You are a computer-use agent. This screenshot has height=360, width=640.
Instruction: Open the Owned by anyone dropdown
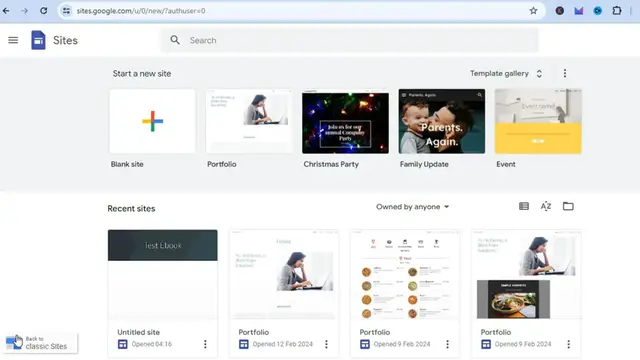click(x=412, y=207)
